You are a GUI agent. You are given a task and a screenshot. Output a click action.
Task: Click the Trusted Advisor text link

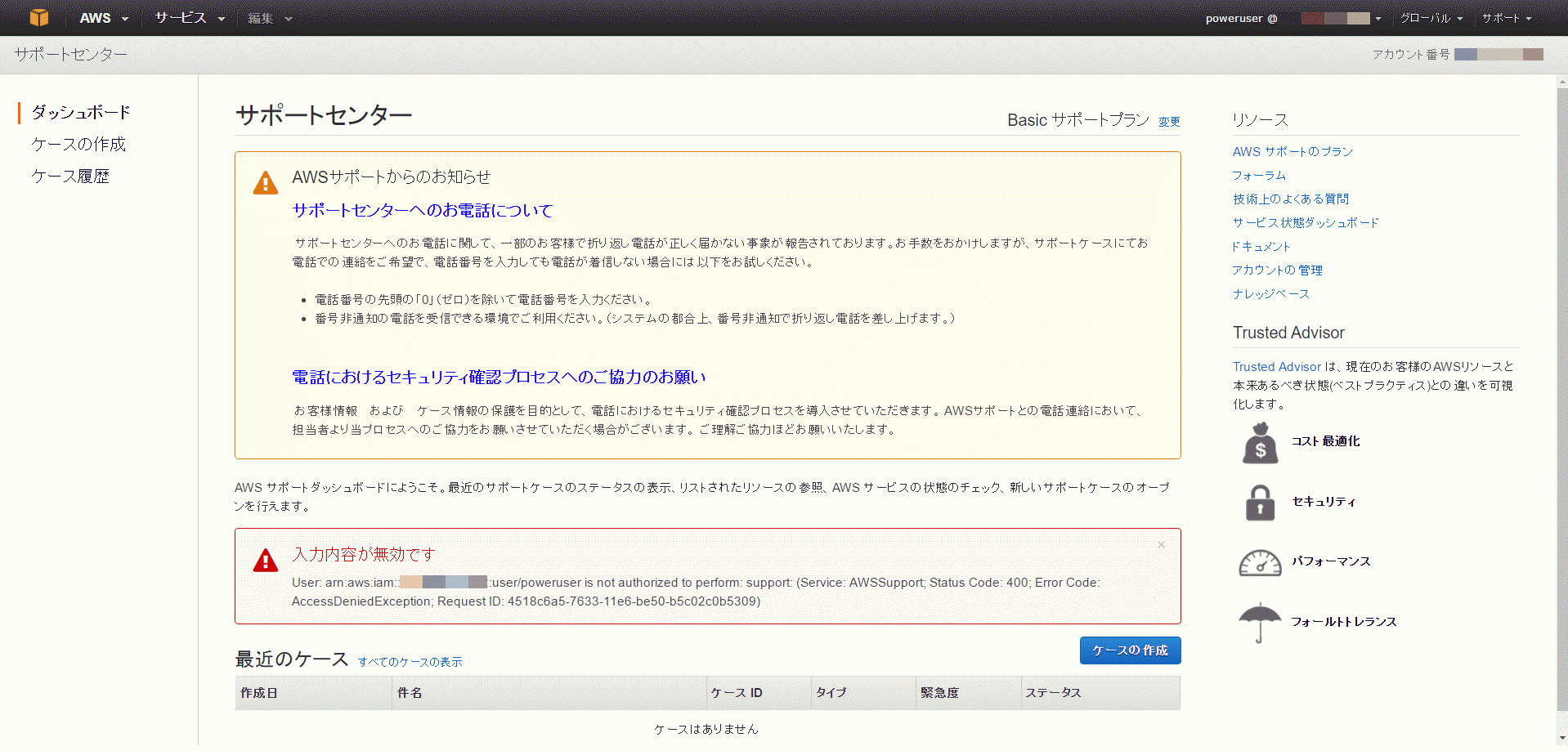tap(1276, 366)
